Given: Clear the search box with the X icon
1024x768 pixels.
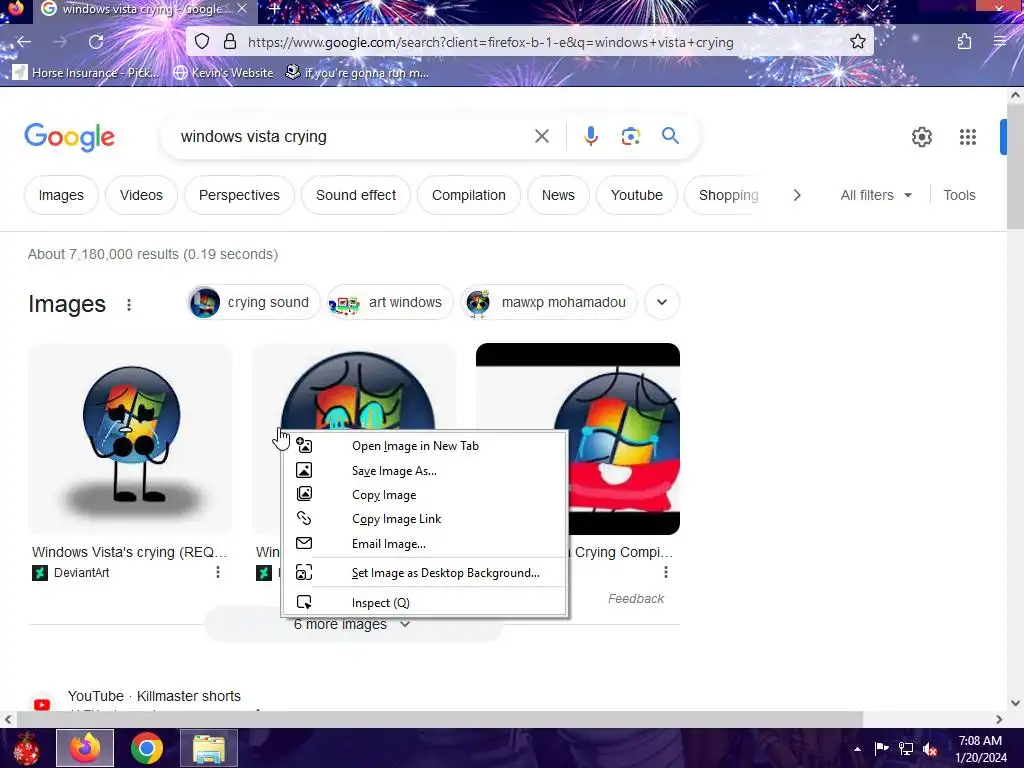Looking at the screenshot, I should [x=541, y=136].
